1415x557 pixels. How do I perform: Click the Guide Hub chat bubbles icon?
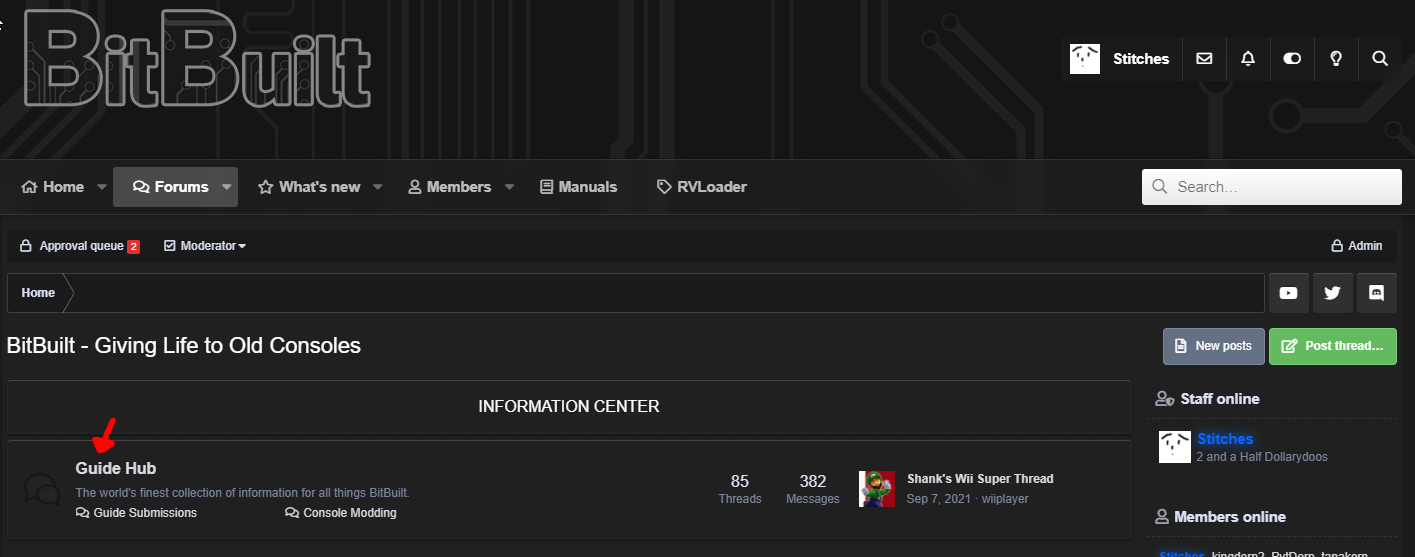coord(41,490)
